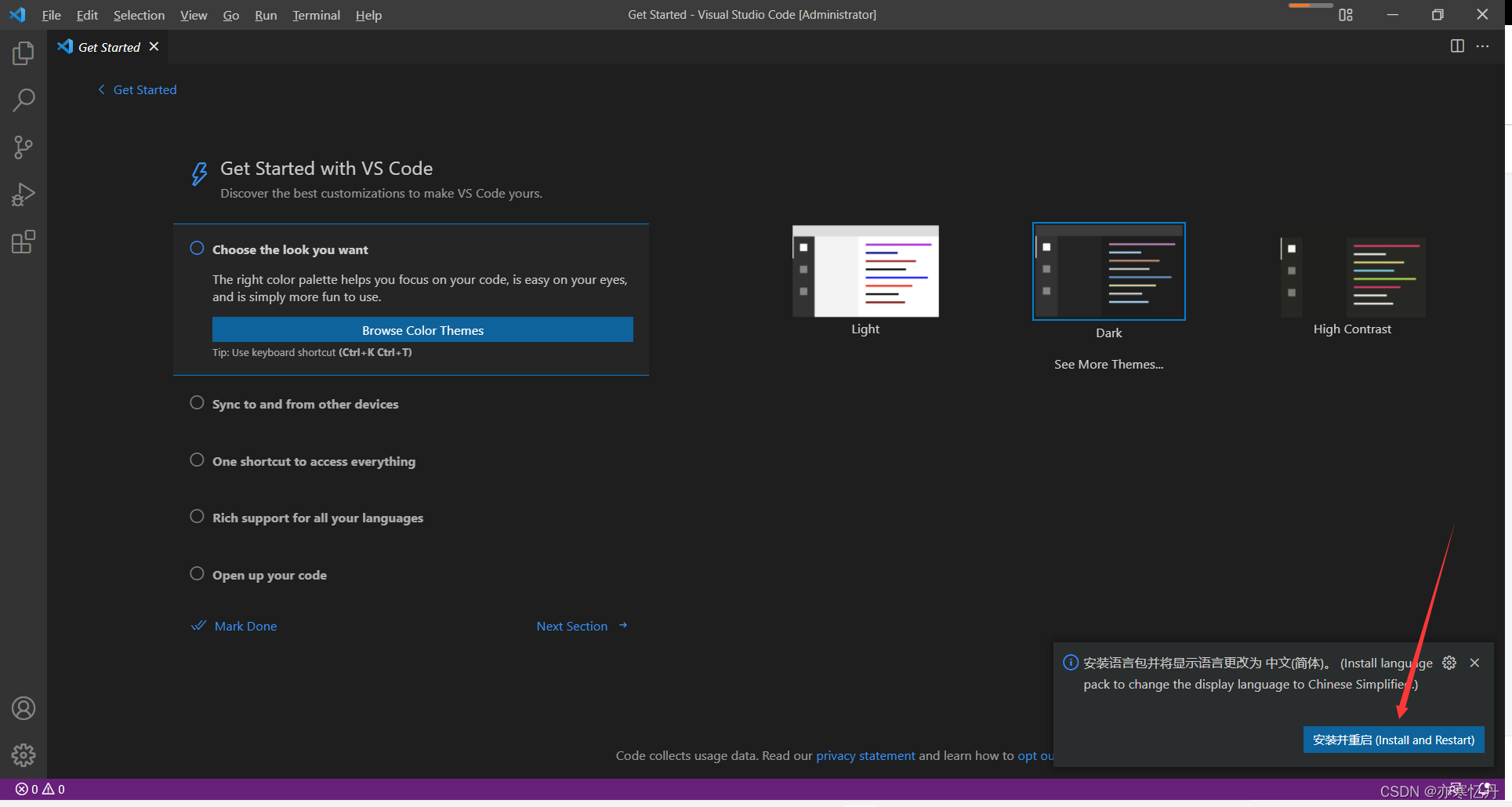Click Browse Color Themes button
Screen dimensions: 1512x807
click(422, 330)
